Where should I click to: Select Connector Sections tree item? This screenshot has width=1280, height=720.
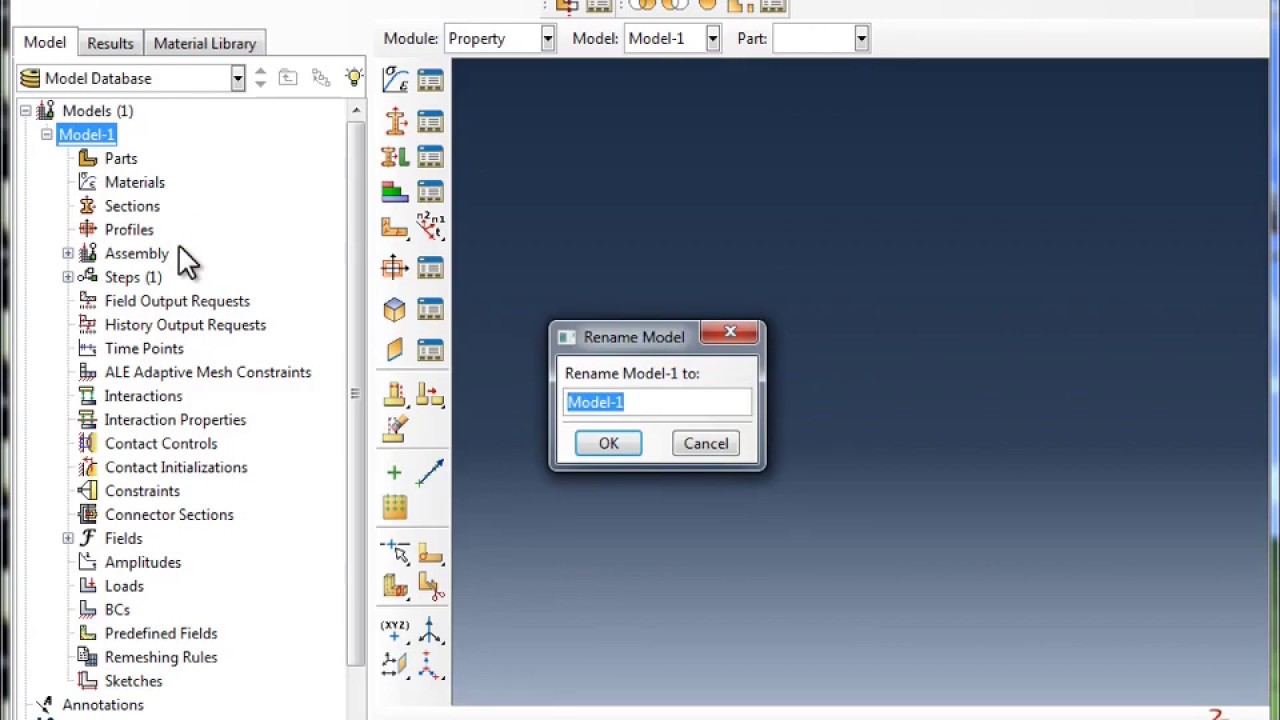click(x=169, y=515)
